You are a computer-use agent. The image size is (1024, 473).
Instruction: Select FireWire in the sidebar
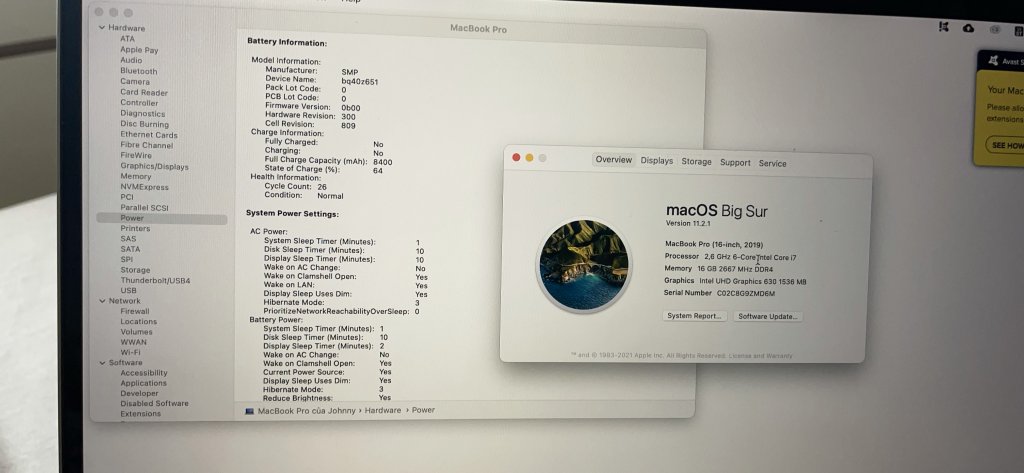click(136, 155)
